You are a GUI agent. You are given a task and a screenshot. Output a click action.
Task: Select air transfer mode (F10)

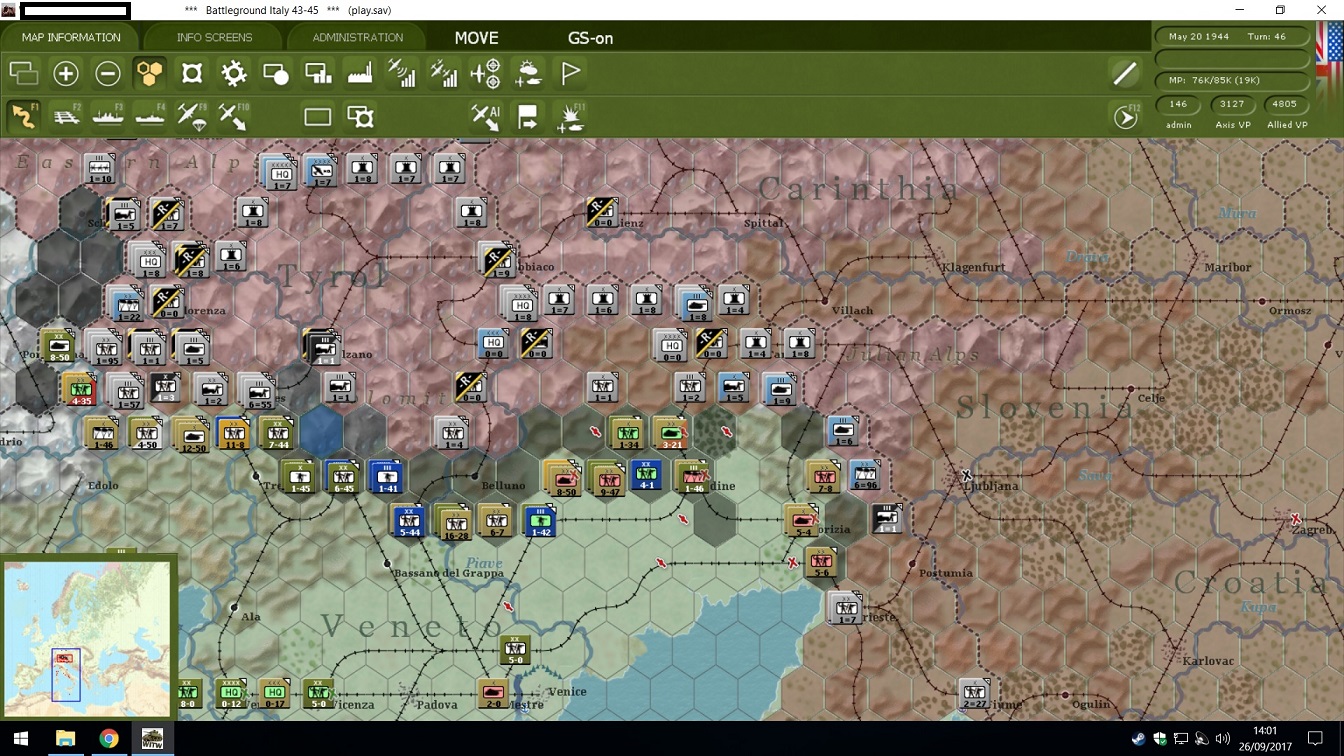tap(233, 116)
